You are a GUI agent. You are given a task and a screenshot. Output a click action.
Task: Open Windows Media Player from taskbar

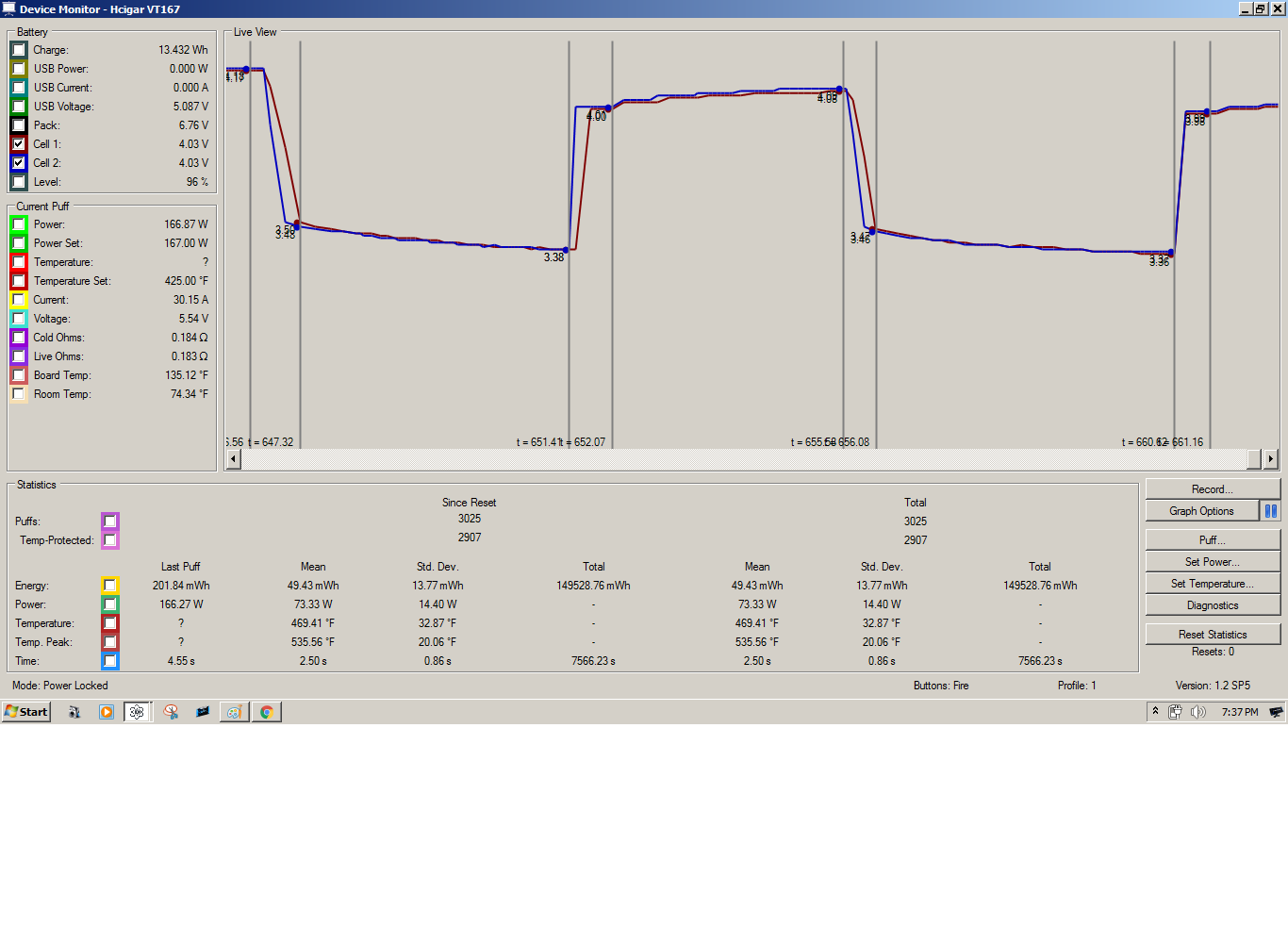[x=107, y=712]
